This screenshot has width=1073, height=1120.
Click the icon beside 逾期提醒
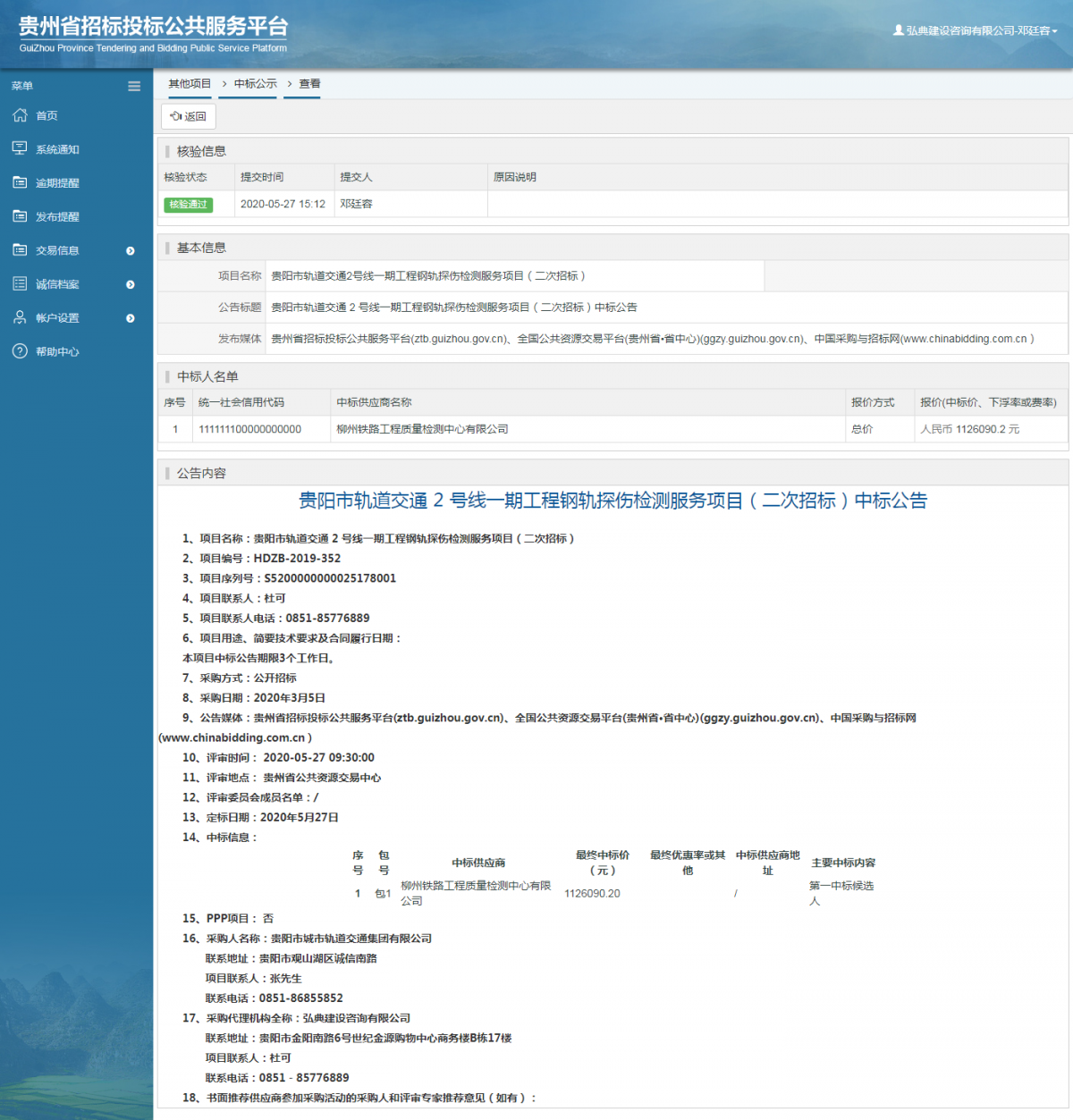(20, 182)
